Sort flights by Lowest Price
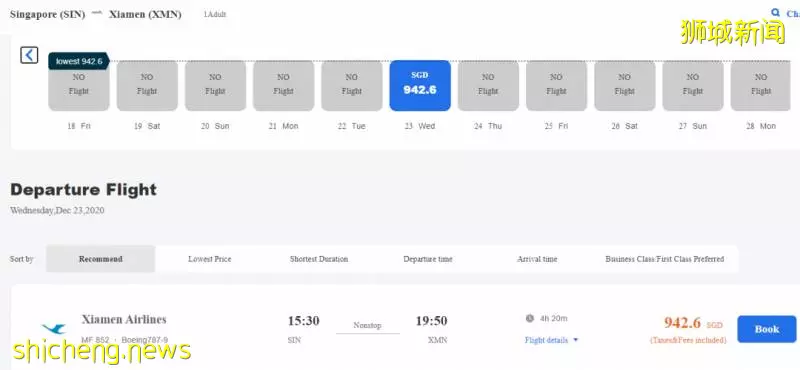The image size is (800, 370). click(x=210, y=259)
